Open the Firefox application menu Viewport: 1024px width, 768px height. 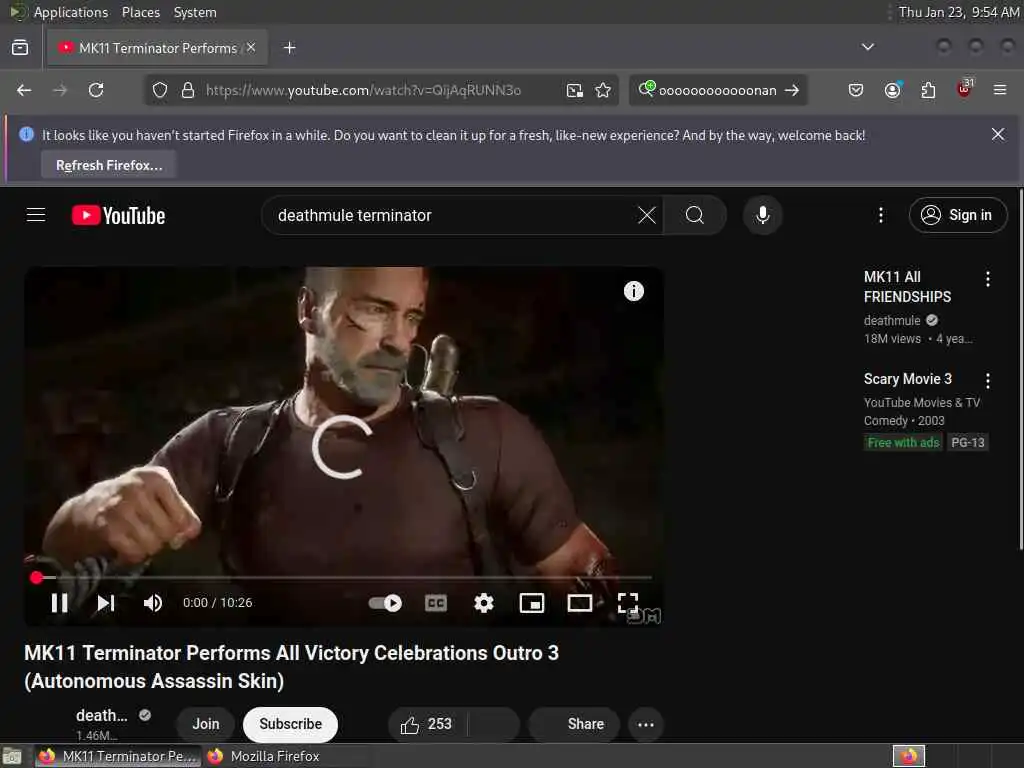(1000, 90)
